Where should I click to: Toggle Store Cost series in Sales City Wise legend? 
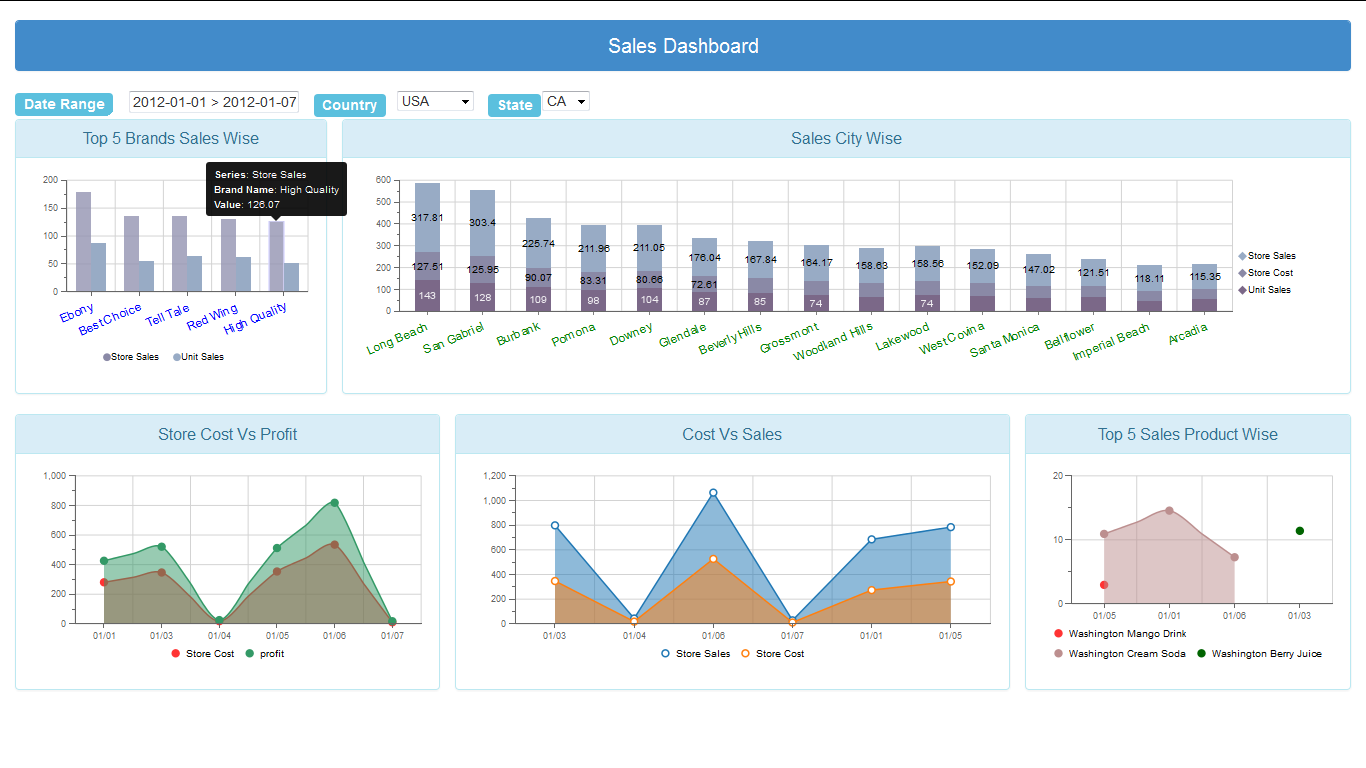click(x=1242, y=273)
